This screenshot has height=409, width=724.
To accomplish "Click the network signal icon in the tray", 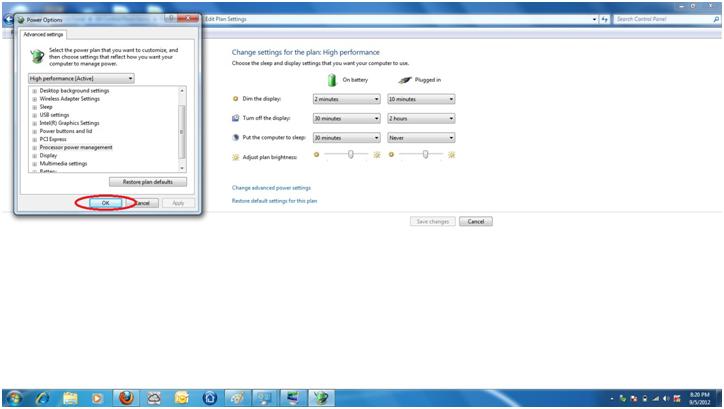I will pyautogui.click(x=655, y=398).
